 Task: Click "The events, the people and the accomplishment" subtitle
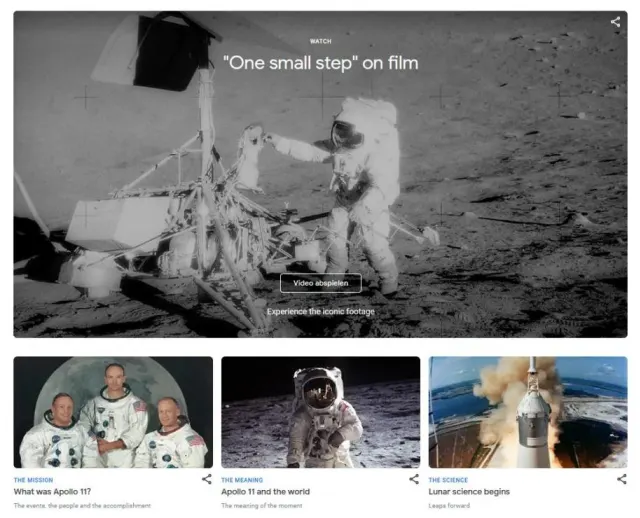tap(82, 506)
